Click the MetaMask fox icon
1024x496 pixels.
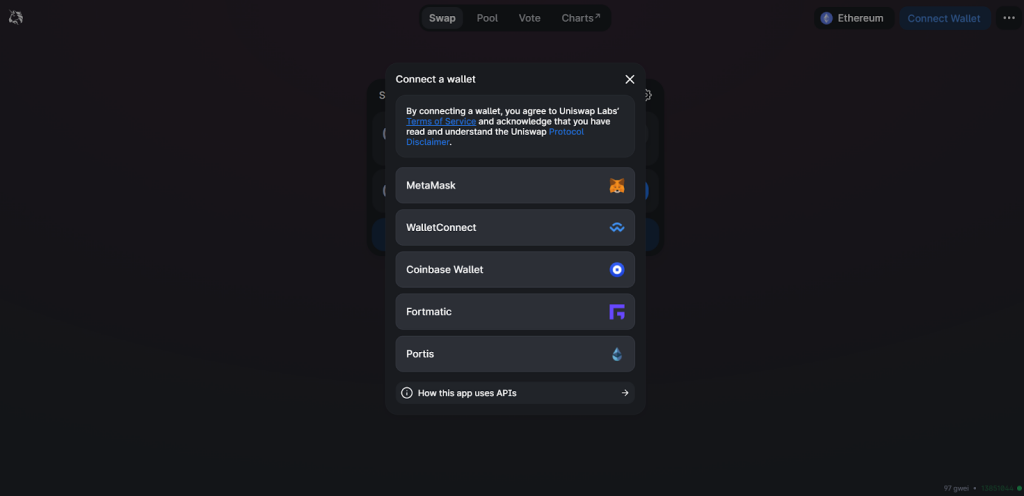pos(617,185)
